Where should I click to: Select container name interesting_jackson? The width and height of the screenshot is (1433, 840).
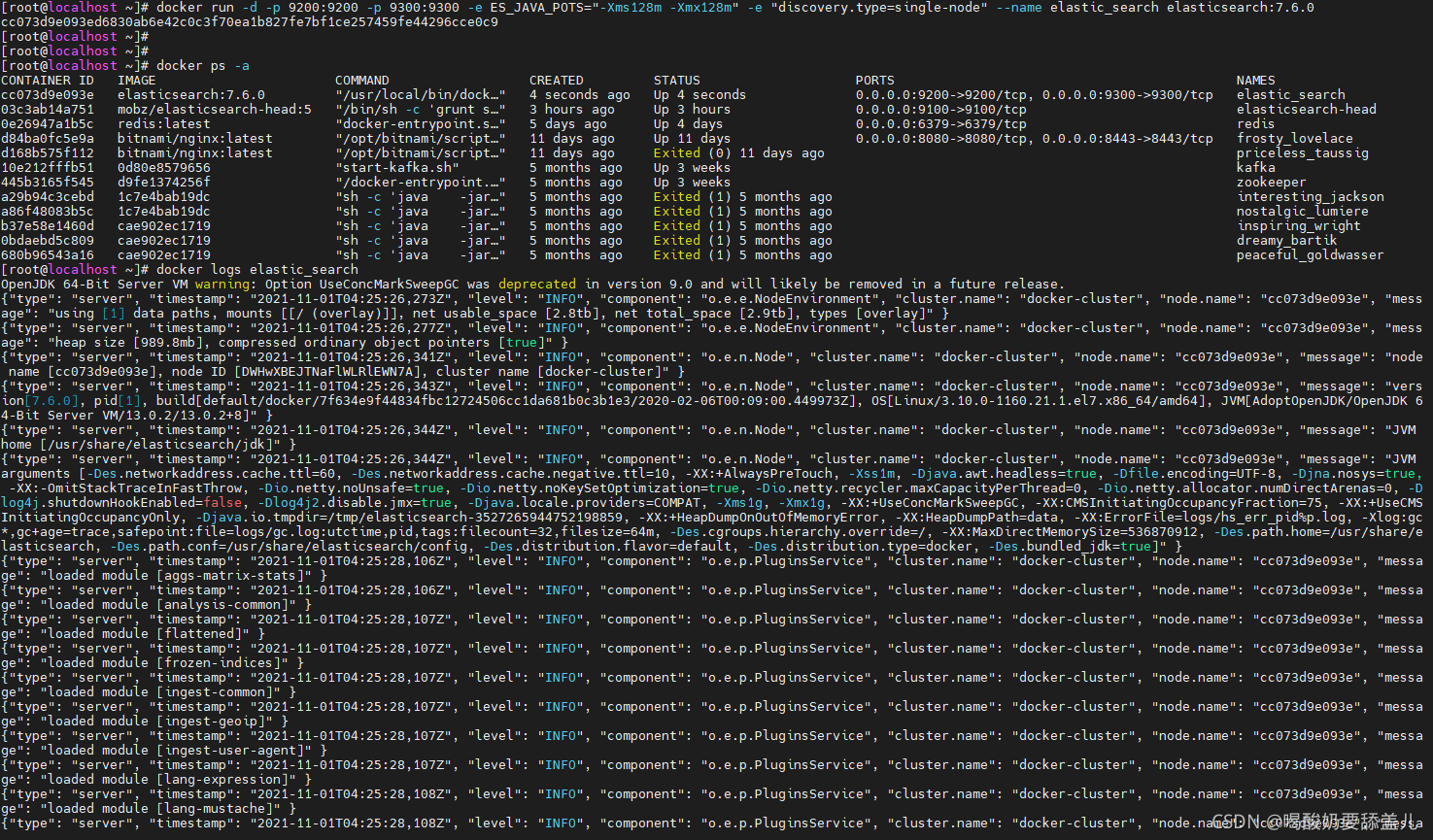tap(1311, 197)
